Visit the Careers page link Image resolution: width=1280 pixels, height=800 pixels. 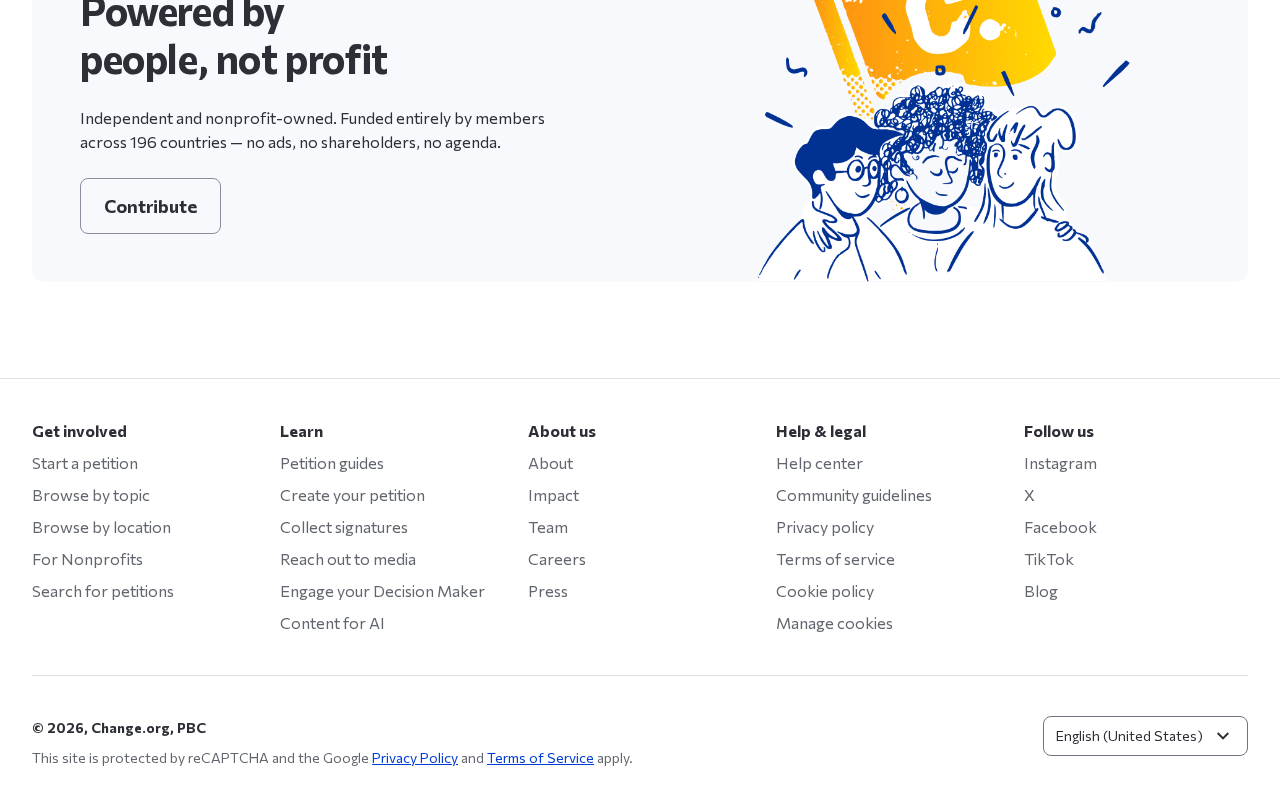pyautogui.click(x=557, y=559)
